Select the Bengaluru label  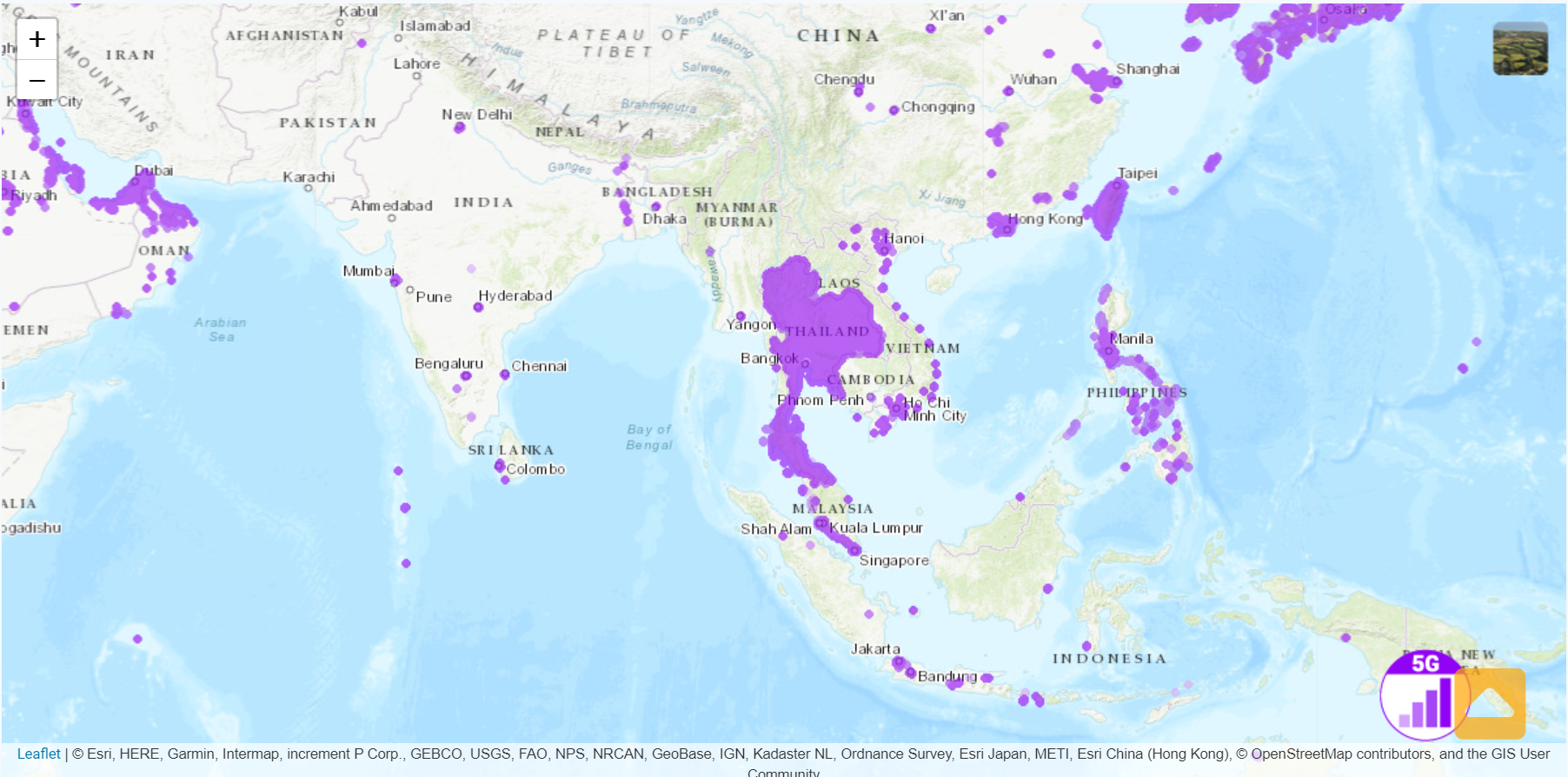coord(448,363)
